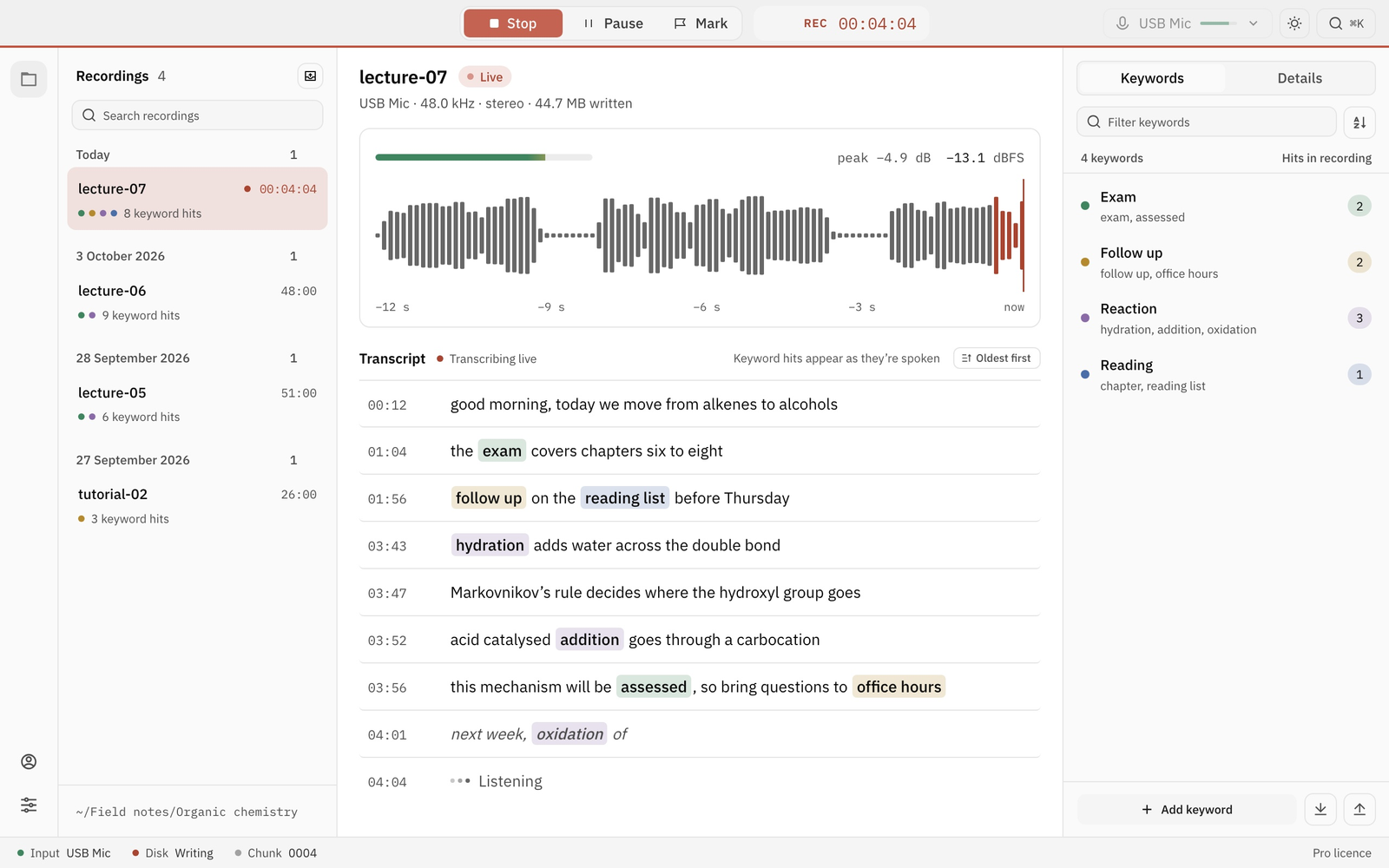This screenshot has width=1389, height=868.
Task: Click the 03:47 transcript timestamp
Action: (387, 594)
